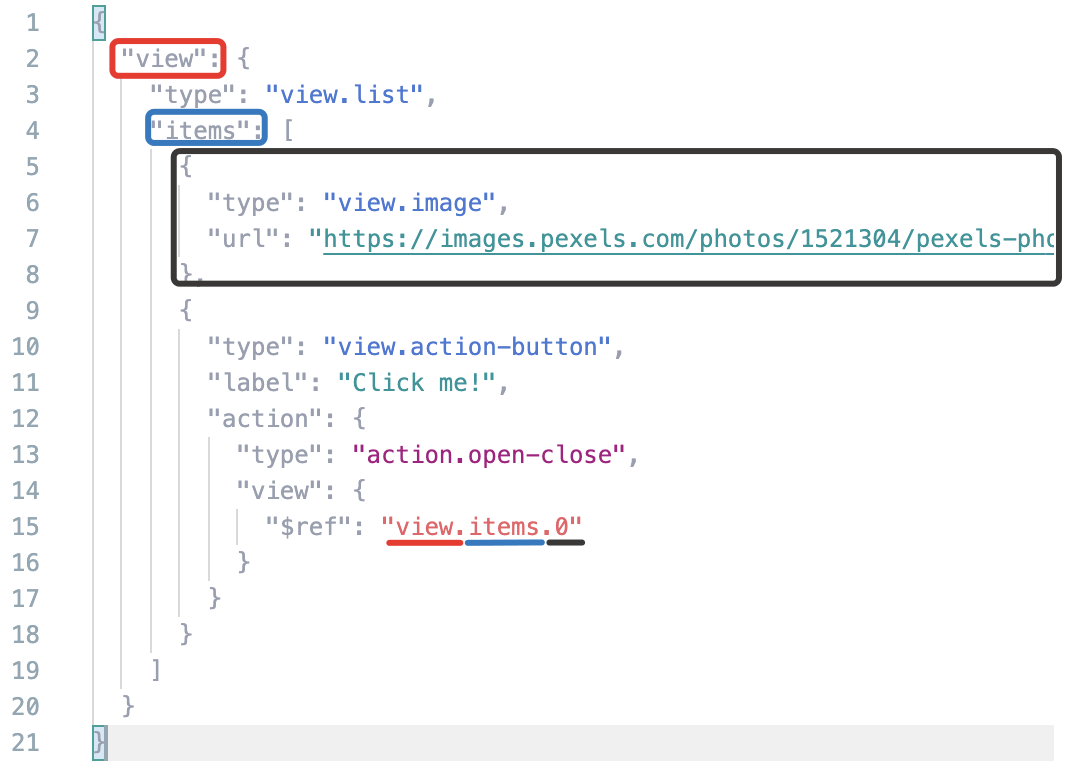Open the images.pexels.com URL link
The height and width of the screenshot is (765, 1065).
point(688,239)
